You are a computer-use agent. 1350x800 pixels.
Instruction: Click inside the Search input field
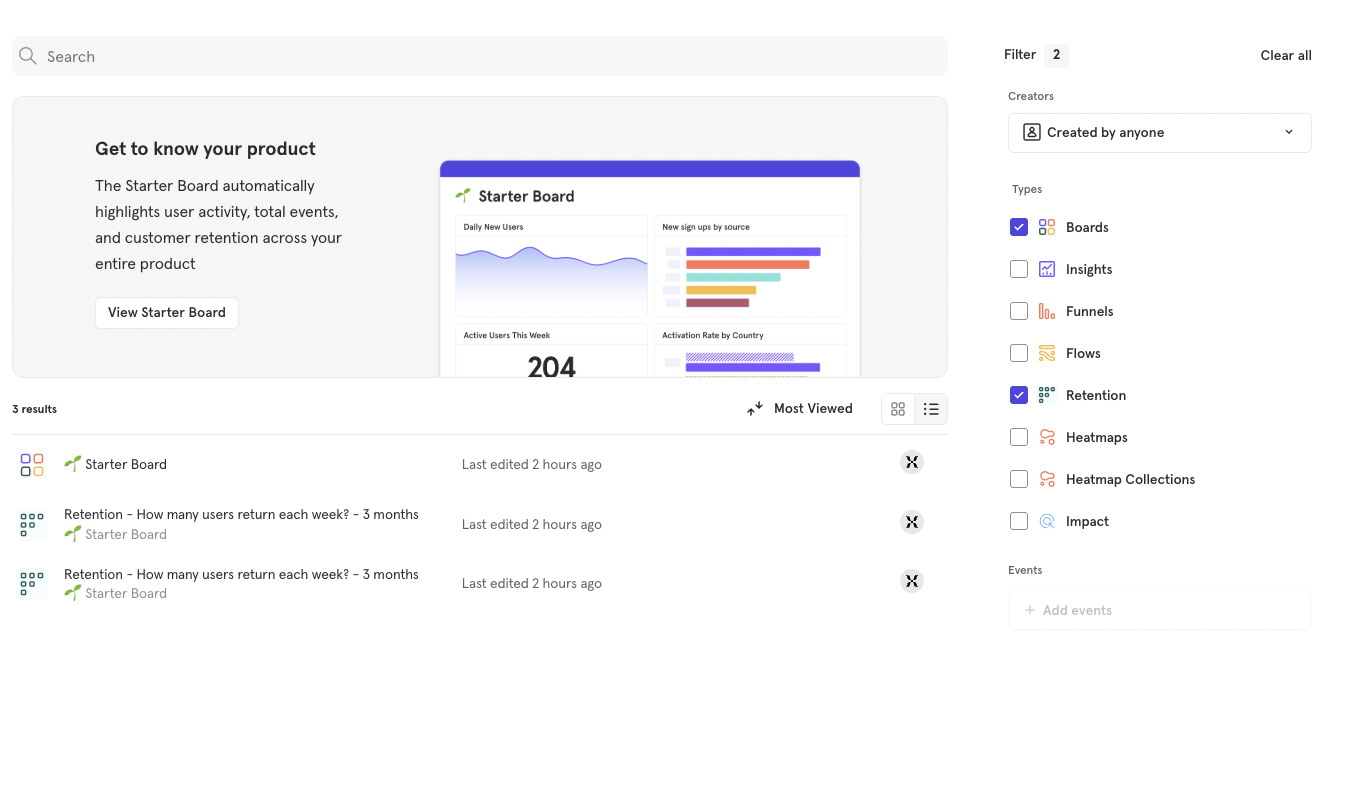[400, 56]
